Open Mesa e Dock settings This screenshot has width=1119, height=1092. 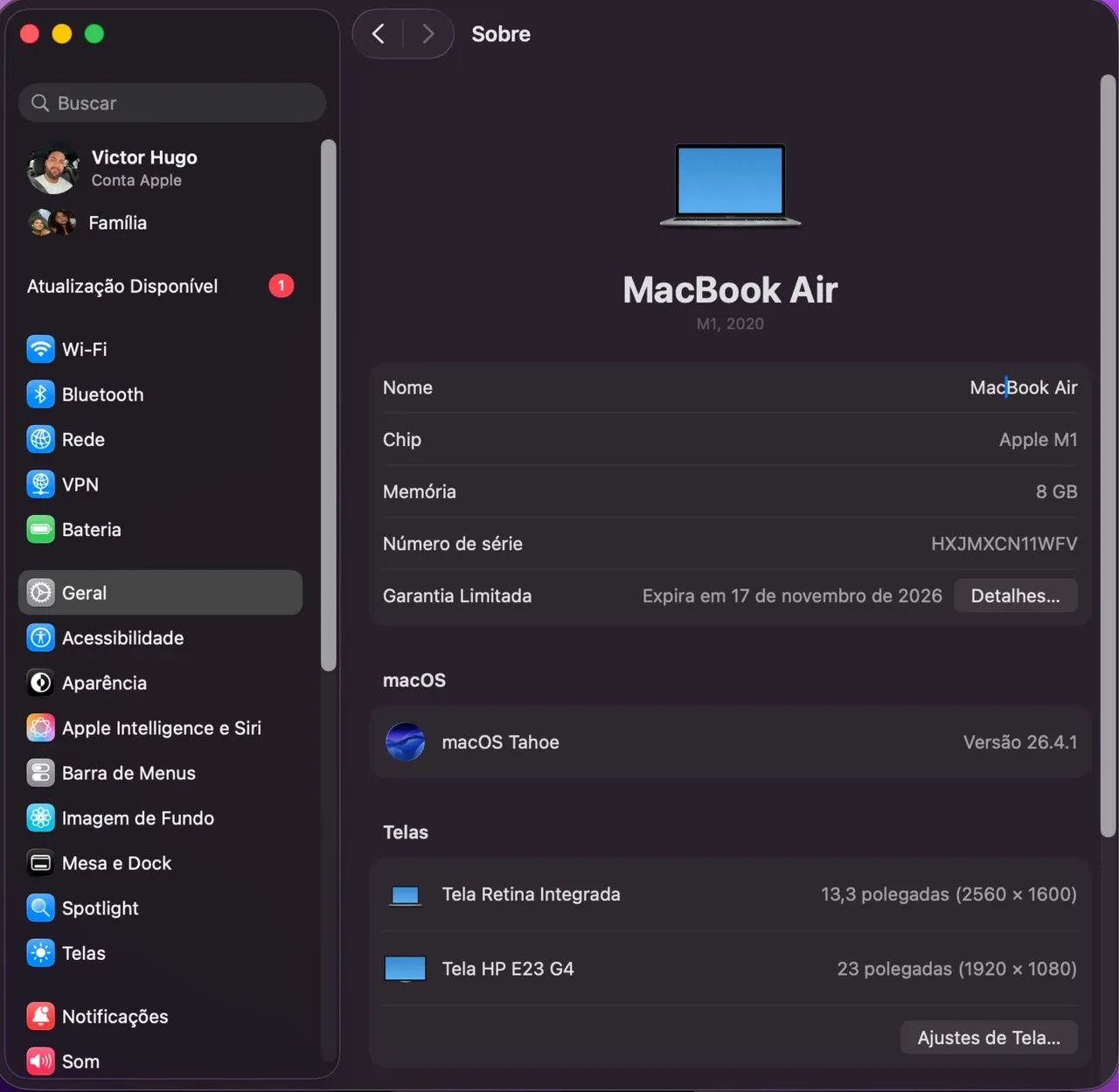point(161,863)
